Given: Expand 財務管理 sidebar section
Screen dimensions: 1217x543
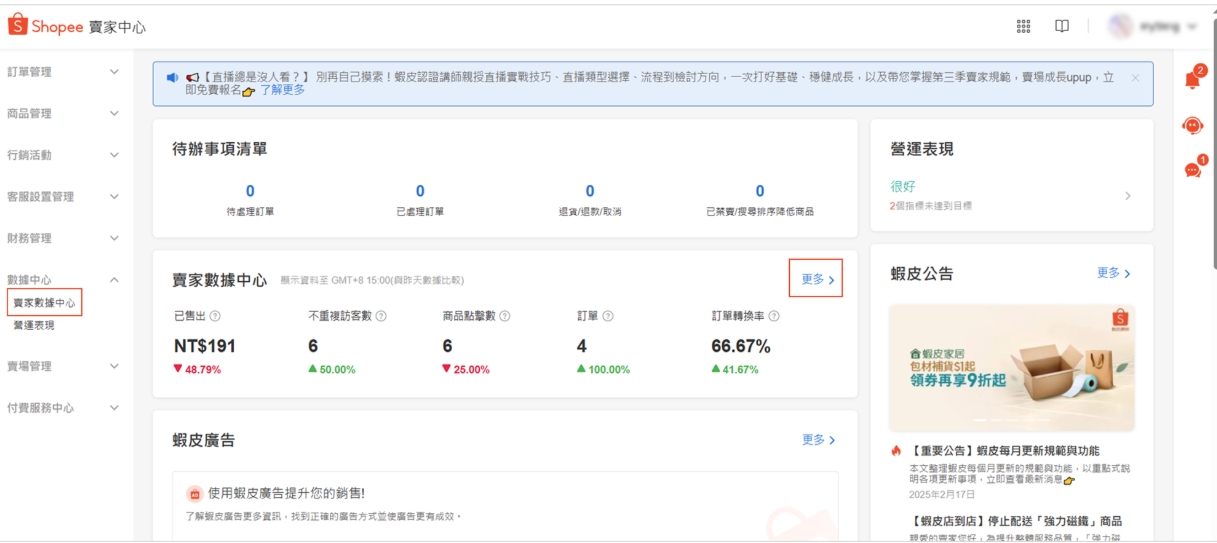Looking at the screenshot, I should coord(67,238).
